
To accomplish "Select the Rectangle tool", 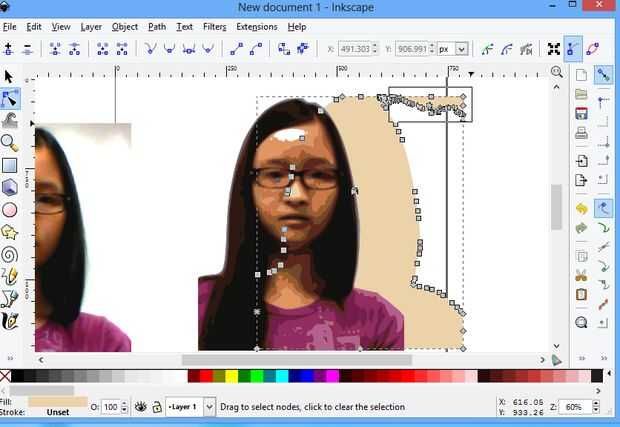I will [9, 166].
